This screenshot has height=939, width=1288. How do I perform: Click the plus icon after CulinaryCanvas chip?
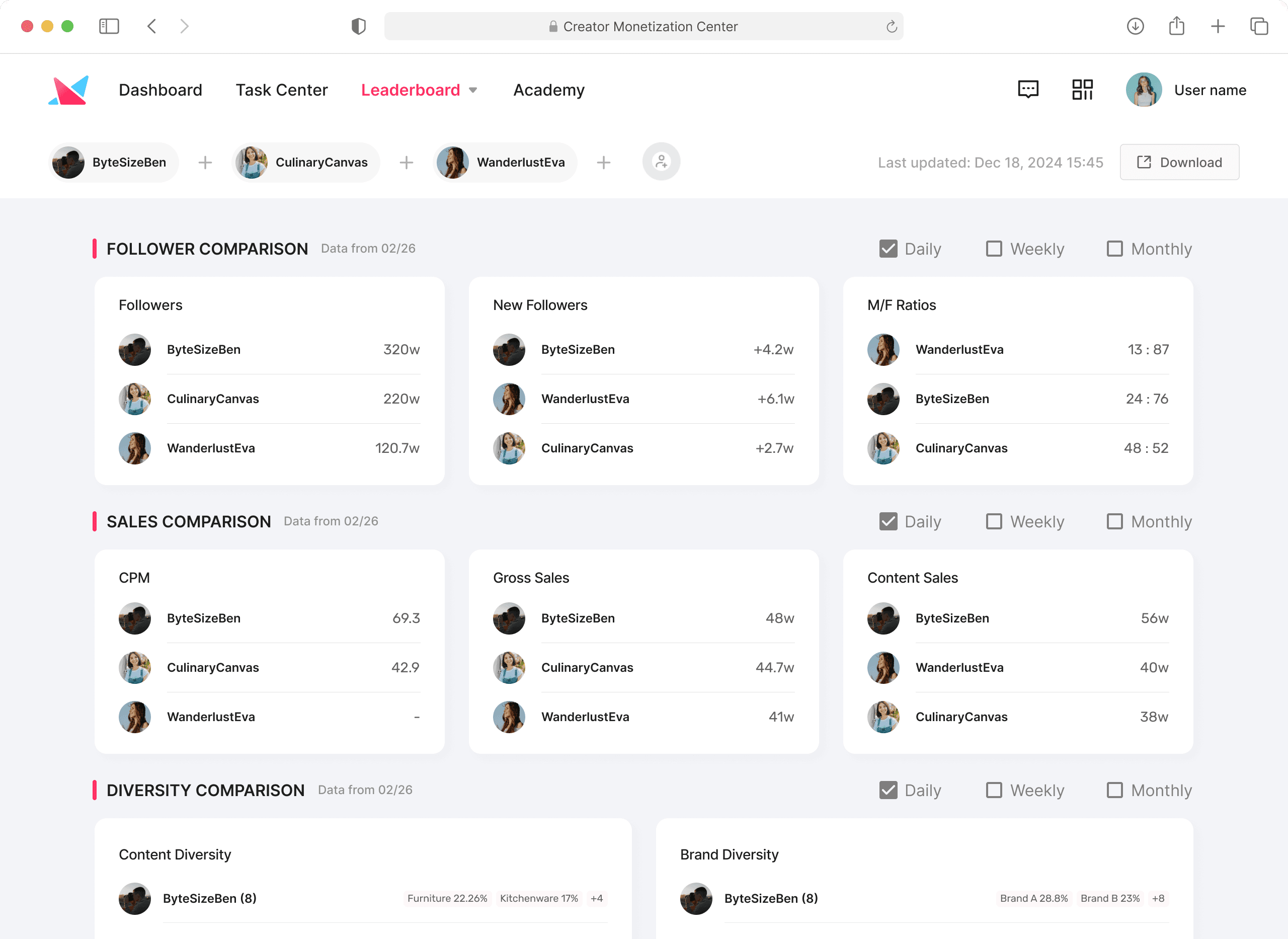click(406, 163)
